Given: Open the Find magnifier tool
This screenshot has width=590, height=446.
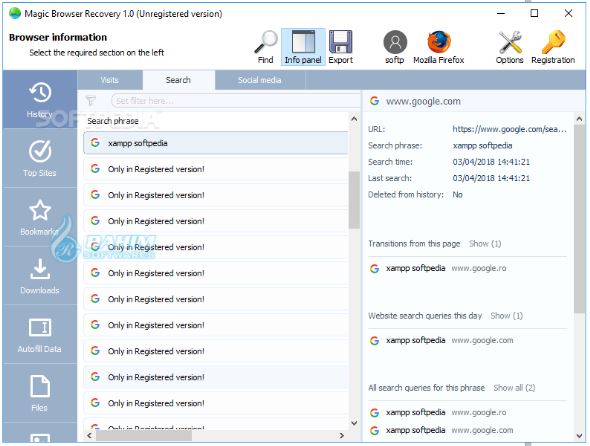Looking at the screenshot, I should click(x=266, y=47).
